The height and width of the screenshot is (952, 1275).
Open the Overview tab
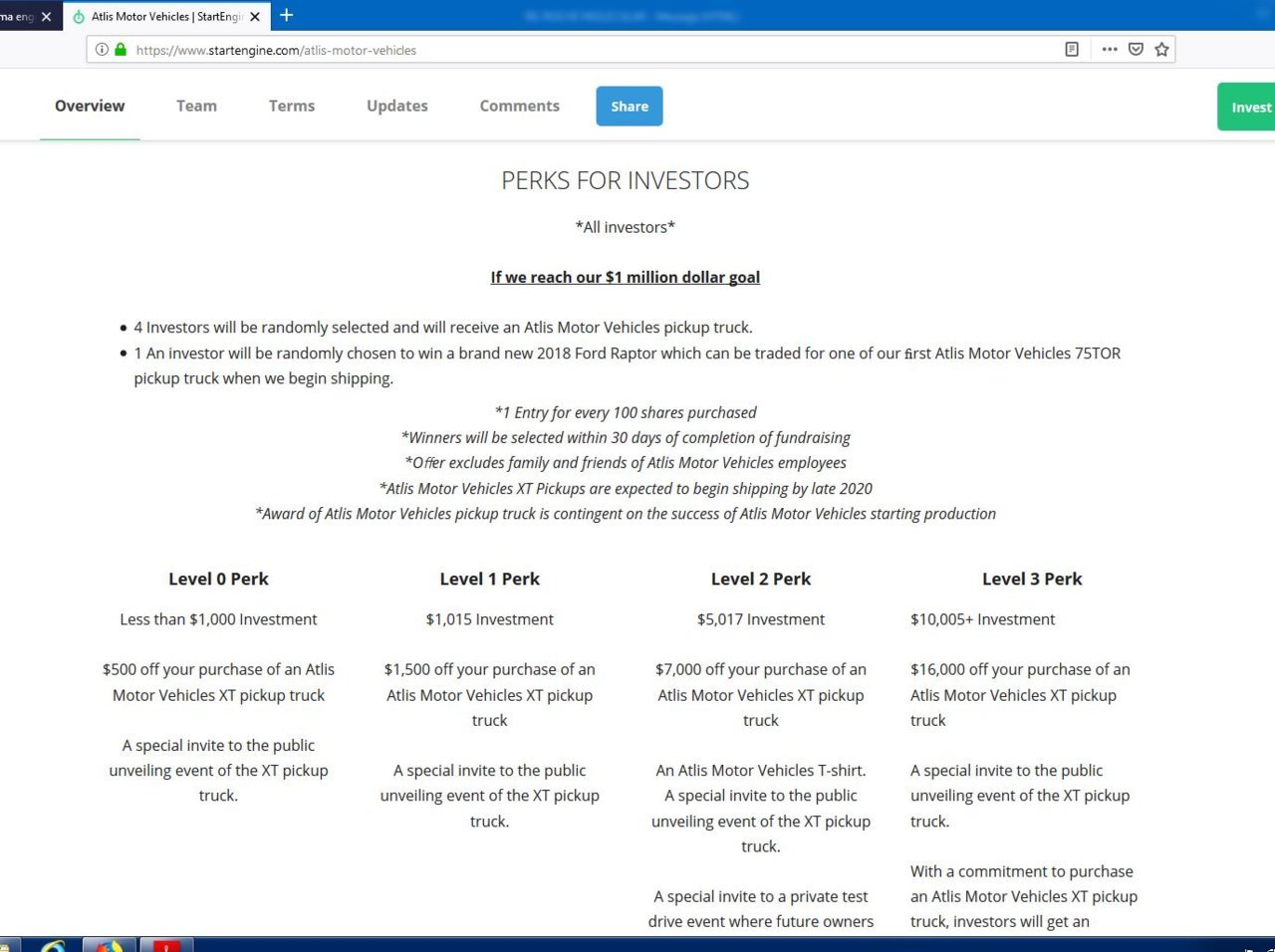click(x=90, y=106)
